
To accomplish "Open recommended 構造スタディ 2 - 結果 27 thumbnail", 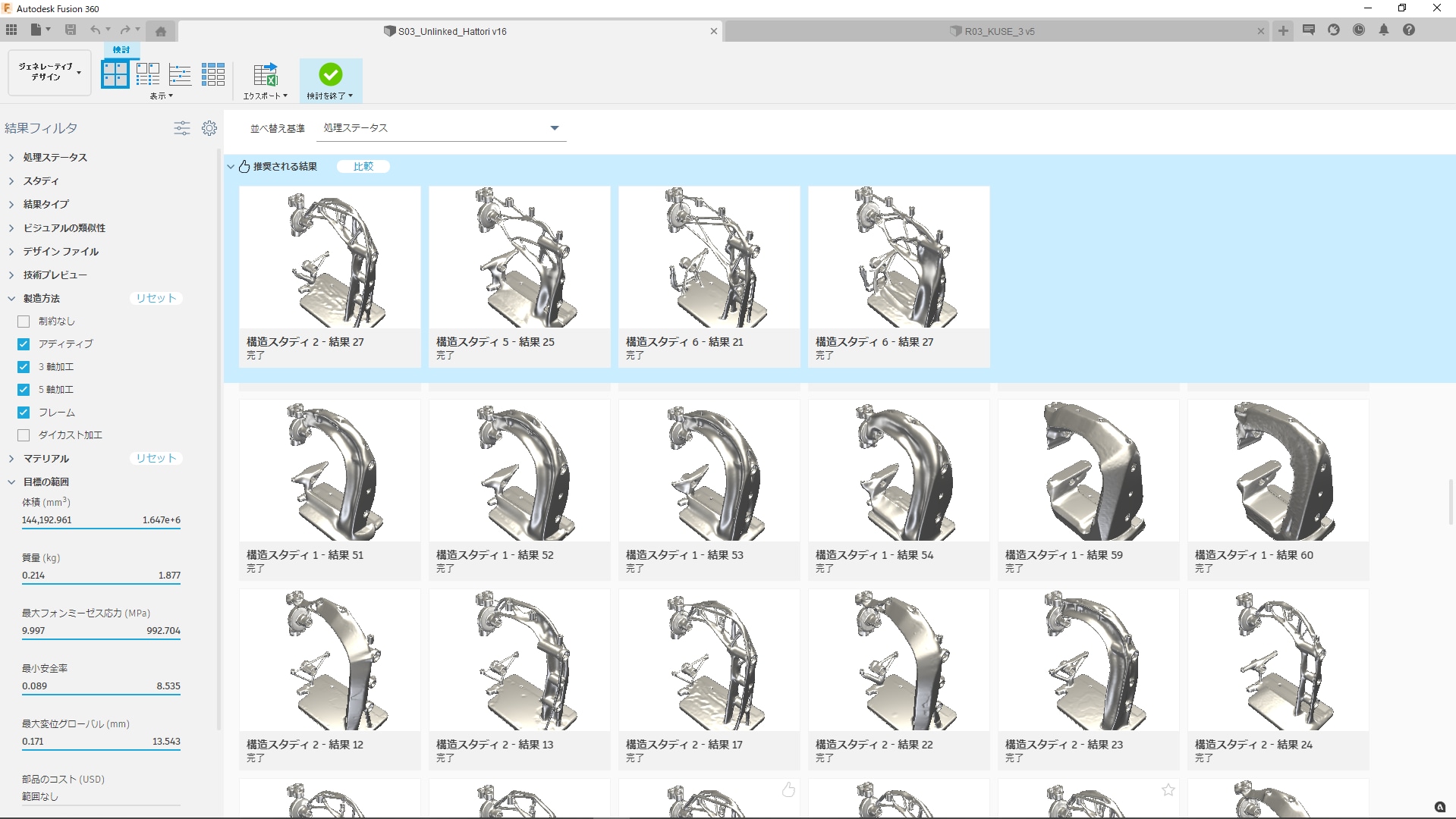I will click(330, 258).
